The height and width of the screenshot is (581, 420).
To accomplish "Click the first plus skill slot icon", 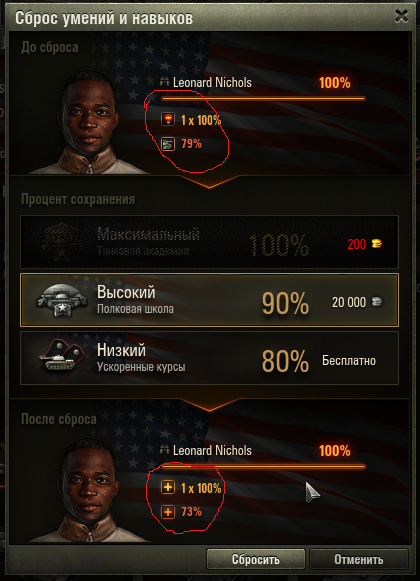I will tap(168, 488).
